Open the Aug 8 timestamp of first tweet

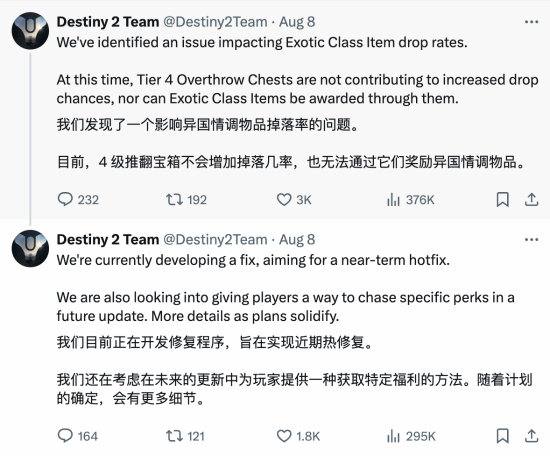[297, 22]
